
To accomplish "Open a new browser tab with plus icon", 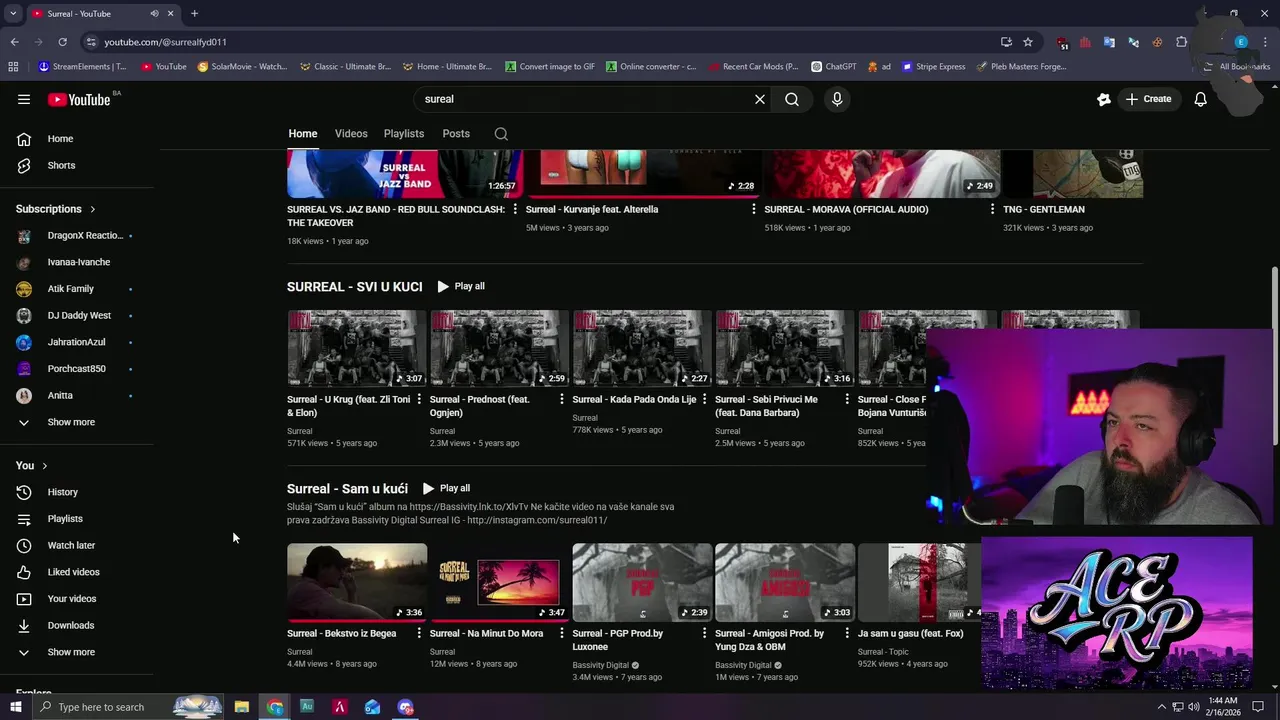I will pyautogui.click(x=194, y=13).
